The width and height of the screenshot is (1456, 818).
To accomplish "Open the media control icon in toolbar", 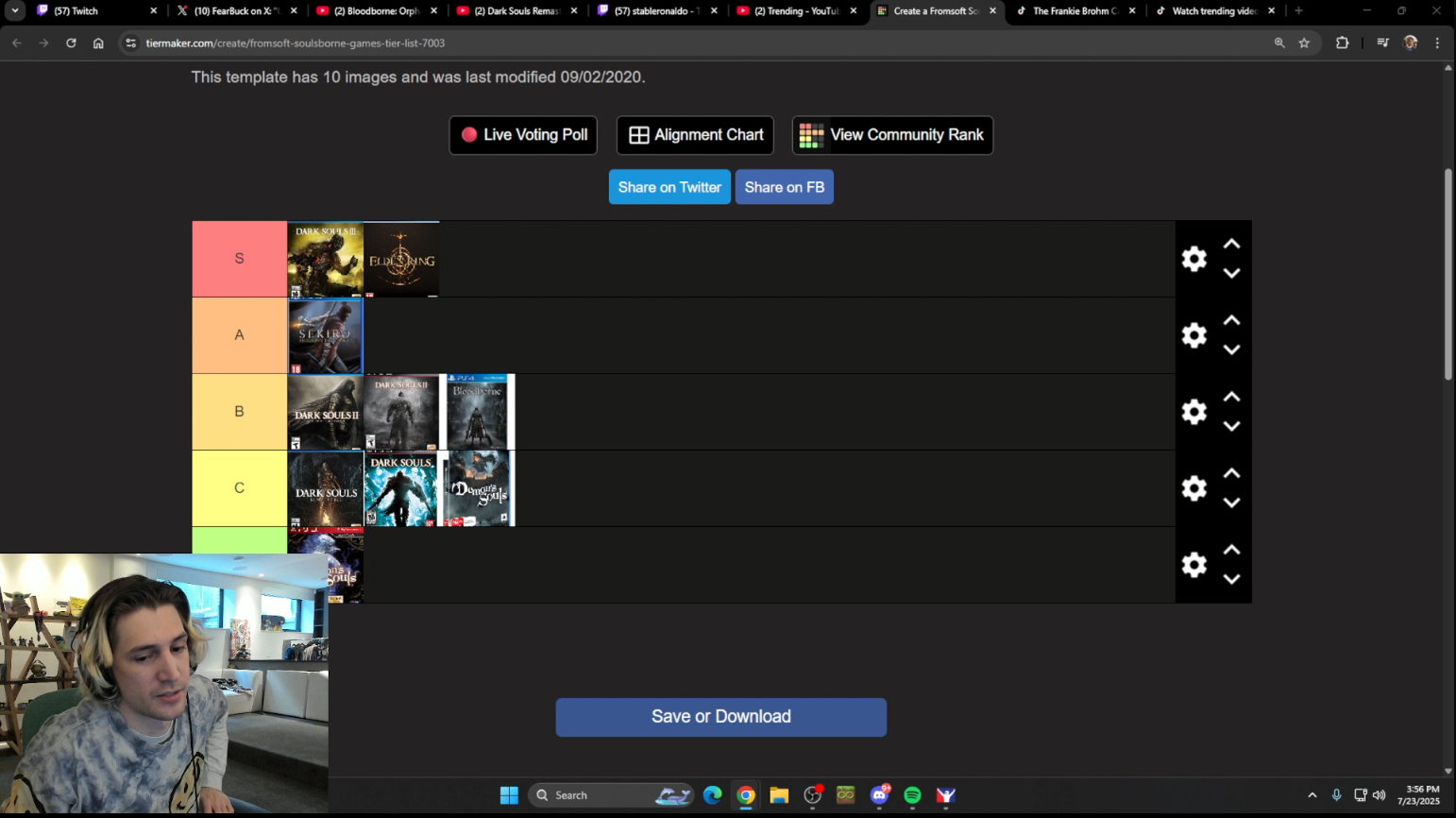I will point(1382,43).
